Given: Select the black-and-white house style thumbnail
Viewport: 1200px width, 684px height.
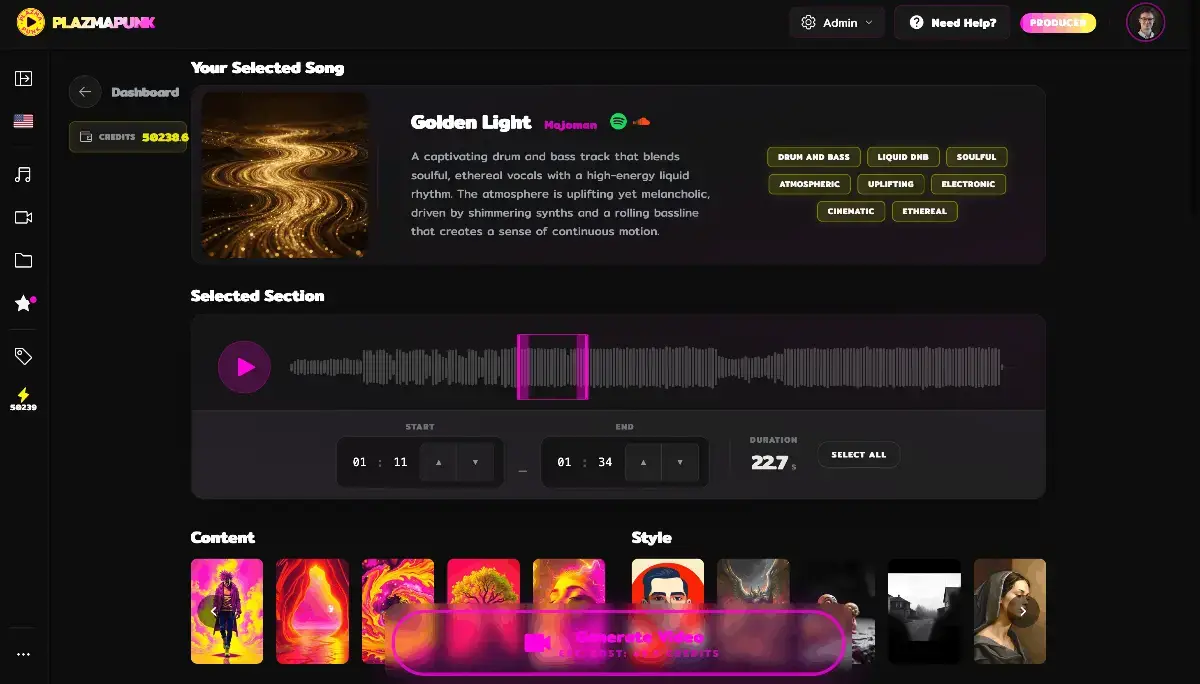Looking at the screenshot, I should click(x=925, y=611).
